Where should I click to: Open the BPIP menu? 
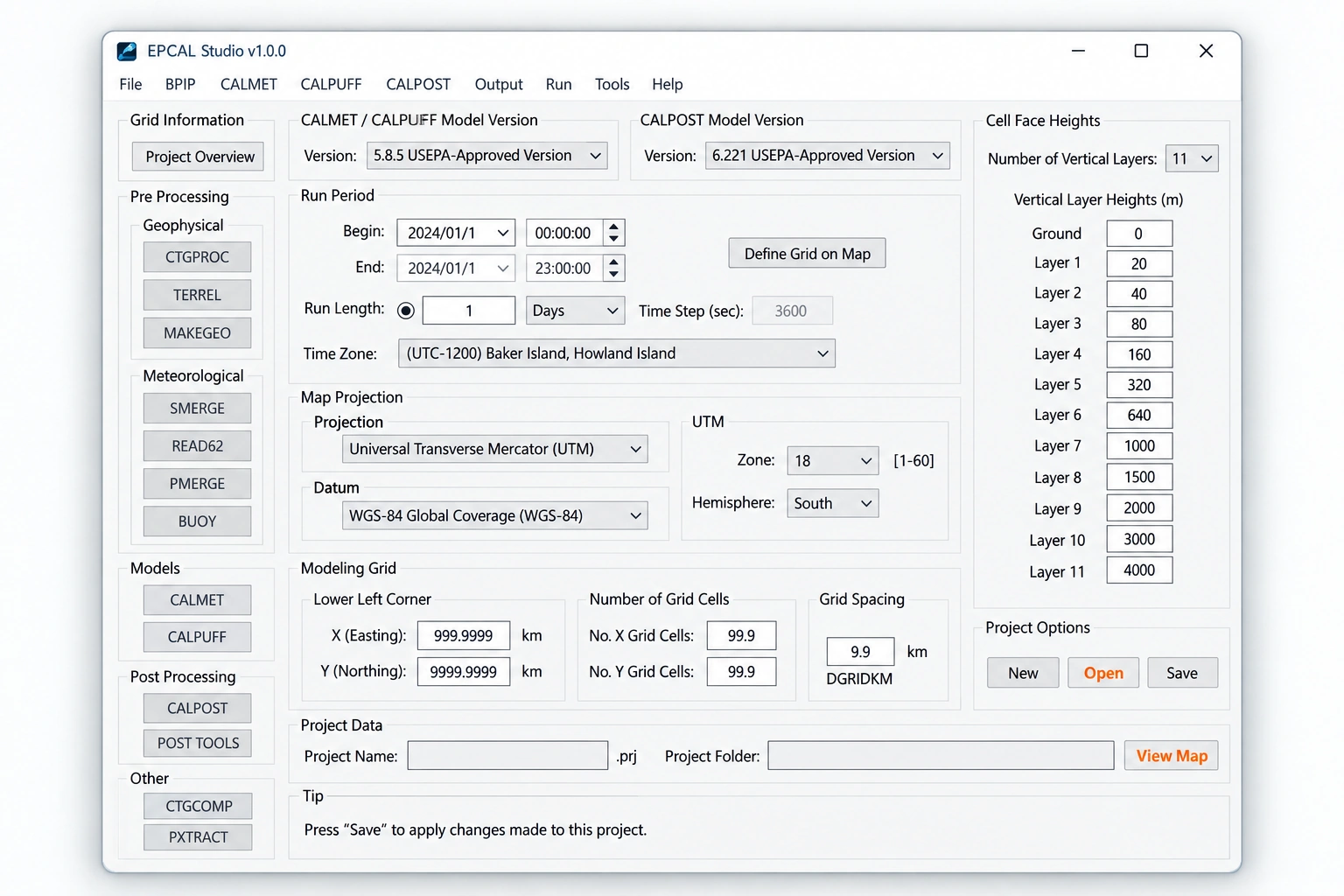tap(180, 84)
